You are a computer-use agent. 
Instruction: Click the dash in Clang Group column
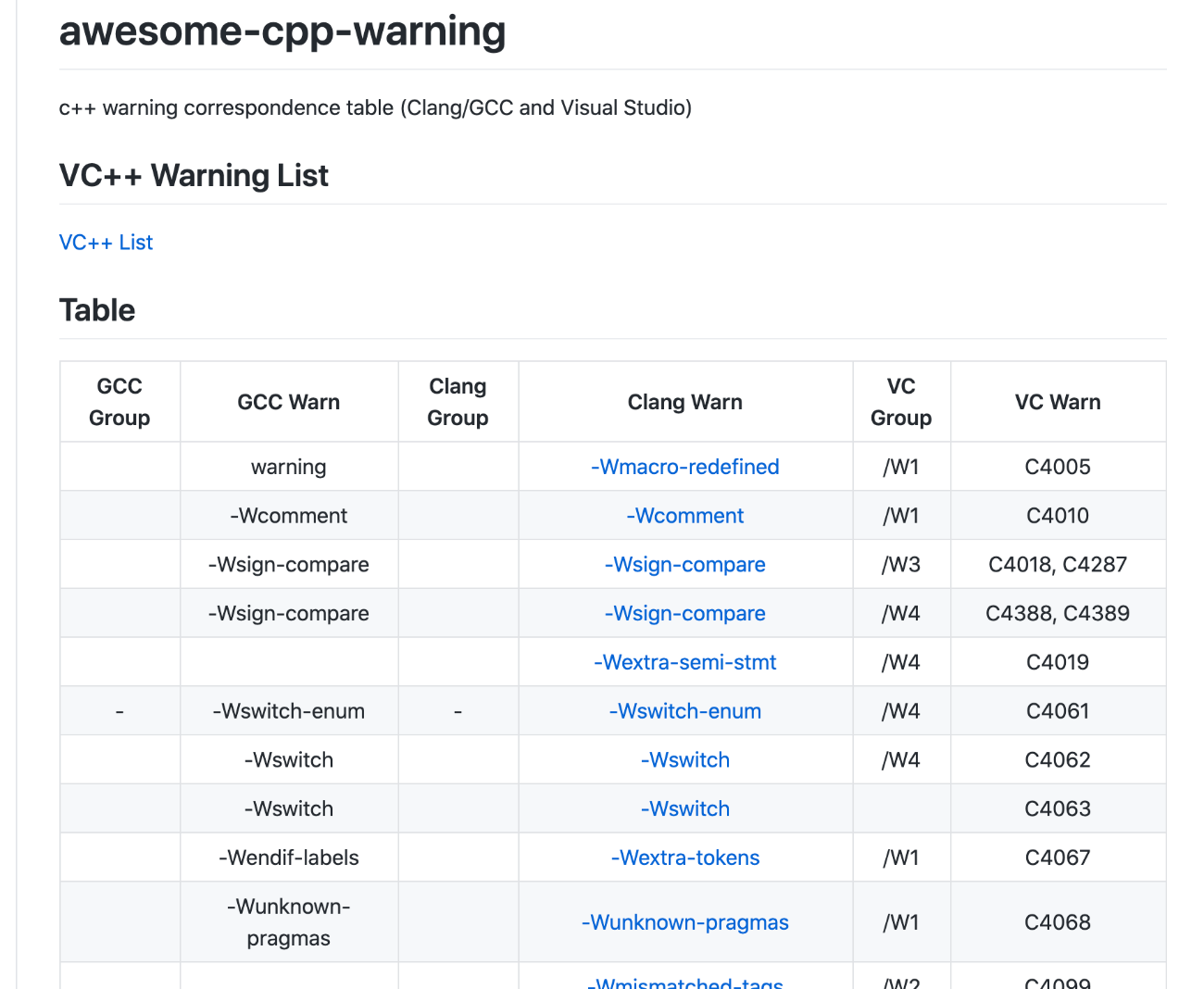pos(458,711)
